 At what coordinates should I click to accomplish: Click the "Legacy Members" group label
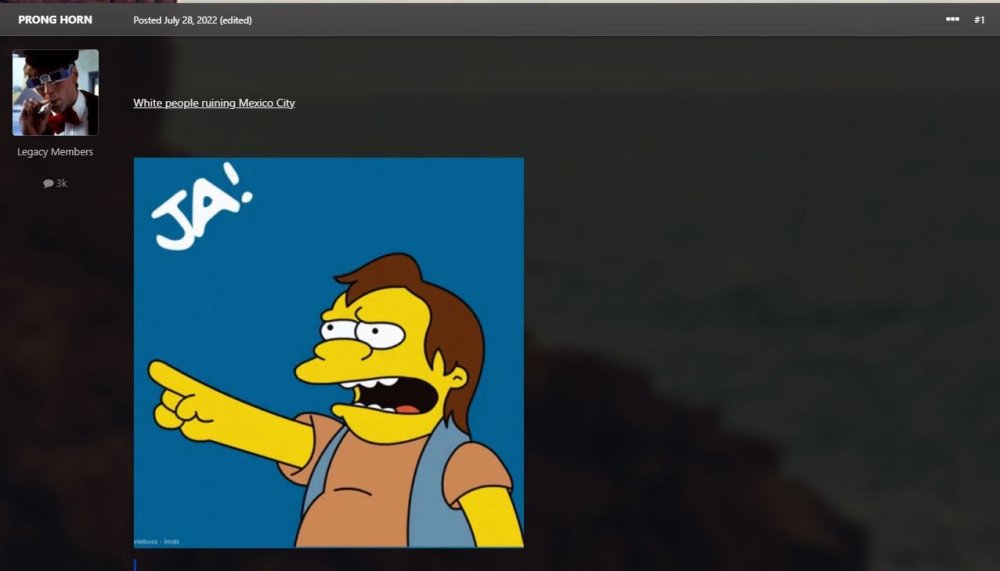pyautogui.click(x=55, y=152)
